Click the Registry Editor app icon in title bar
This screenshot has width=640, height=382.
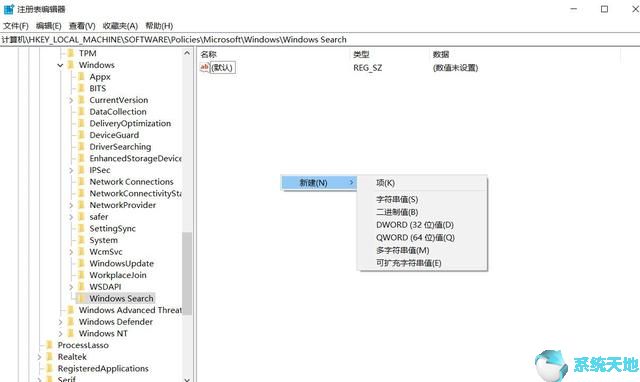tap(9, 9)
